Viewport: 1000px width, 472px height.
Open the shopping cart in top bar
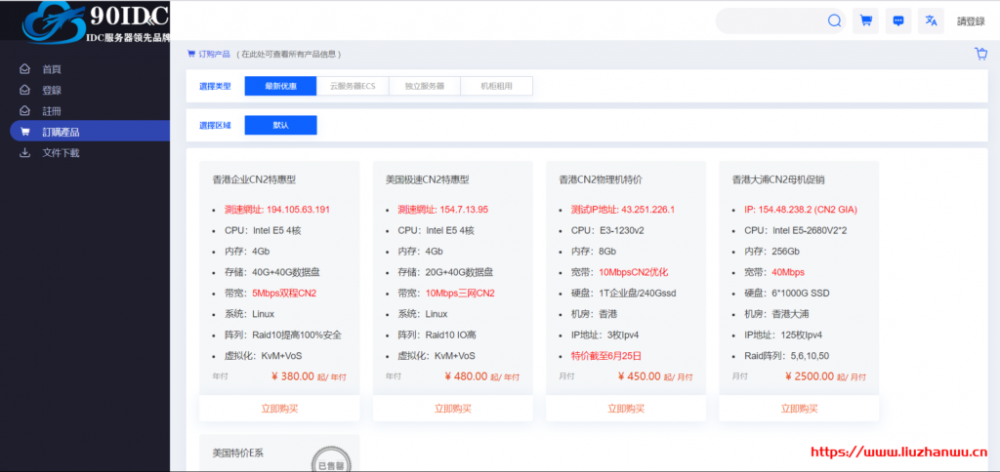(x=866, y=21)
